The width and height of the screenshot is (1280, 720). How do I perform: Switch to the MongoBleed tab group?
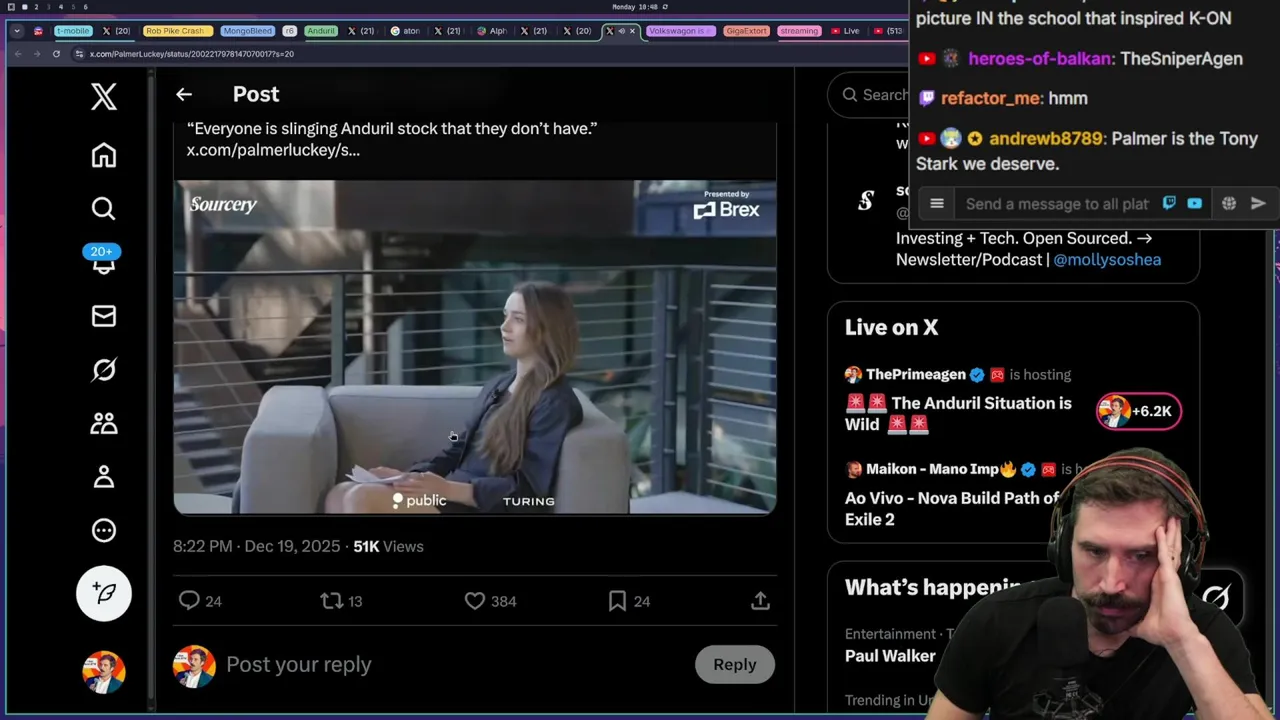247,31
